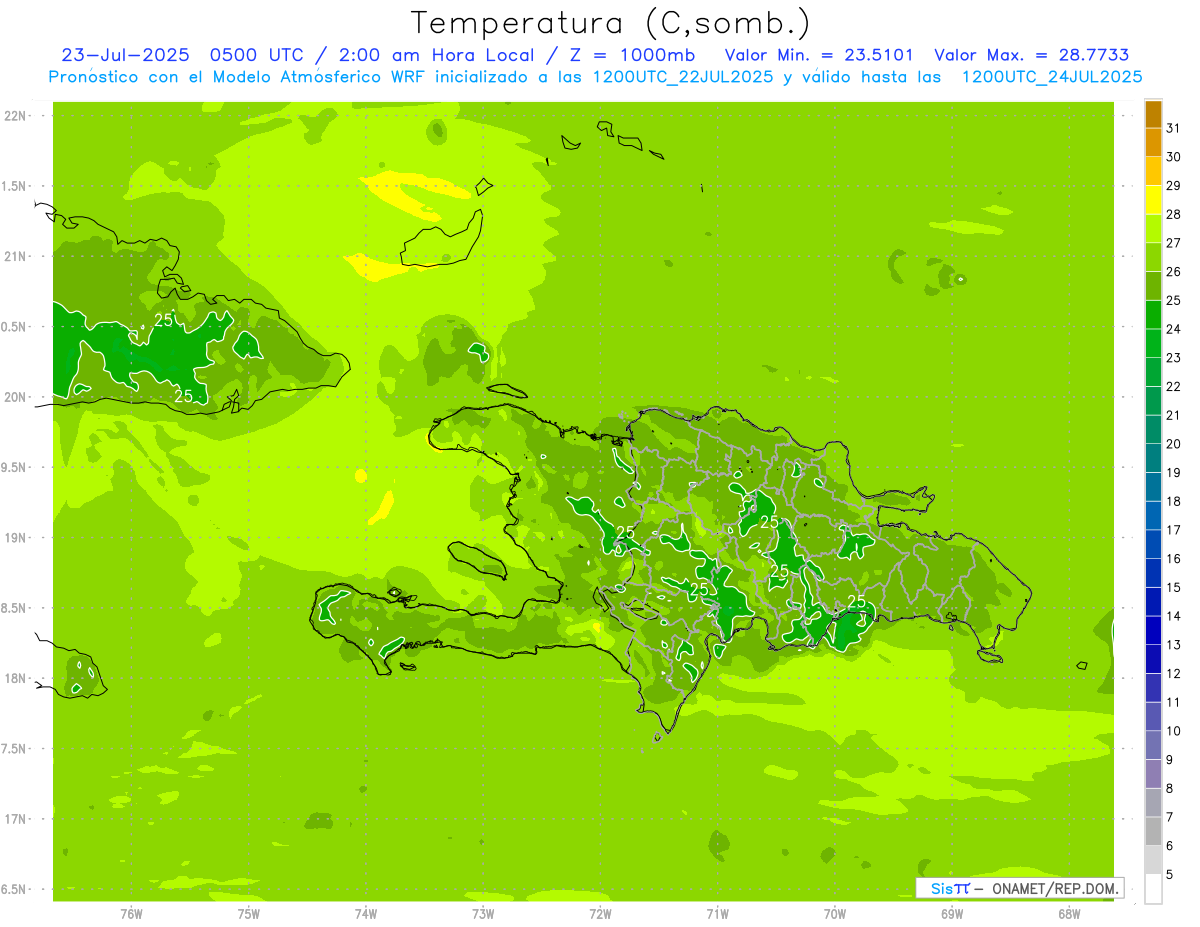The image size is (1200, 927).
Task: Click the legend value "9"
Action: pos(1169,760)
